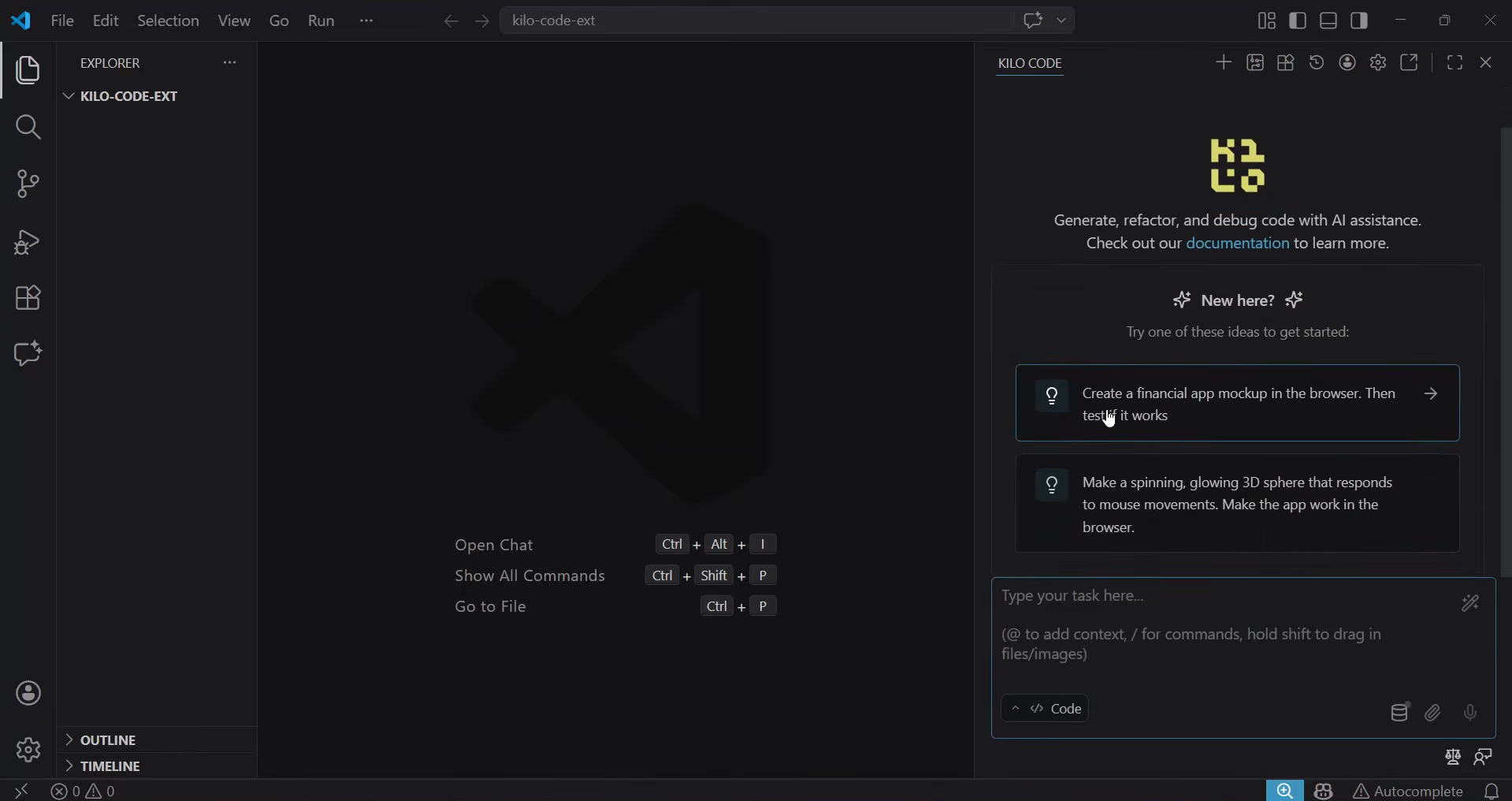Open notifications bell in status bar

pyautogui.click(x=1492, y=791)
